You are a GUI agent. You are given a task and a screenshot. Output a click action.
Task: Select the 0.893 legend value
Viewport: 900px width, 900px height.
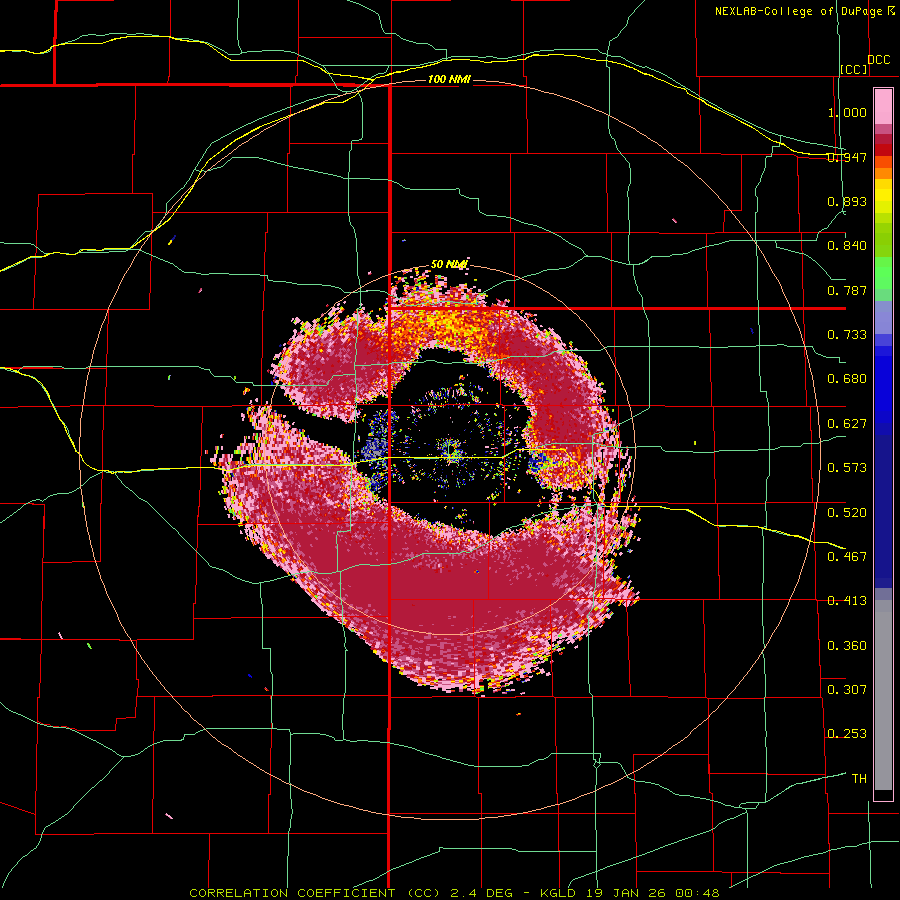point(847,201)
